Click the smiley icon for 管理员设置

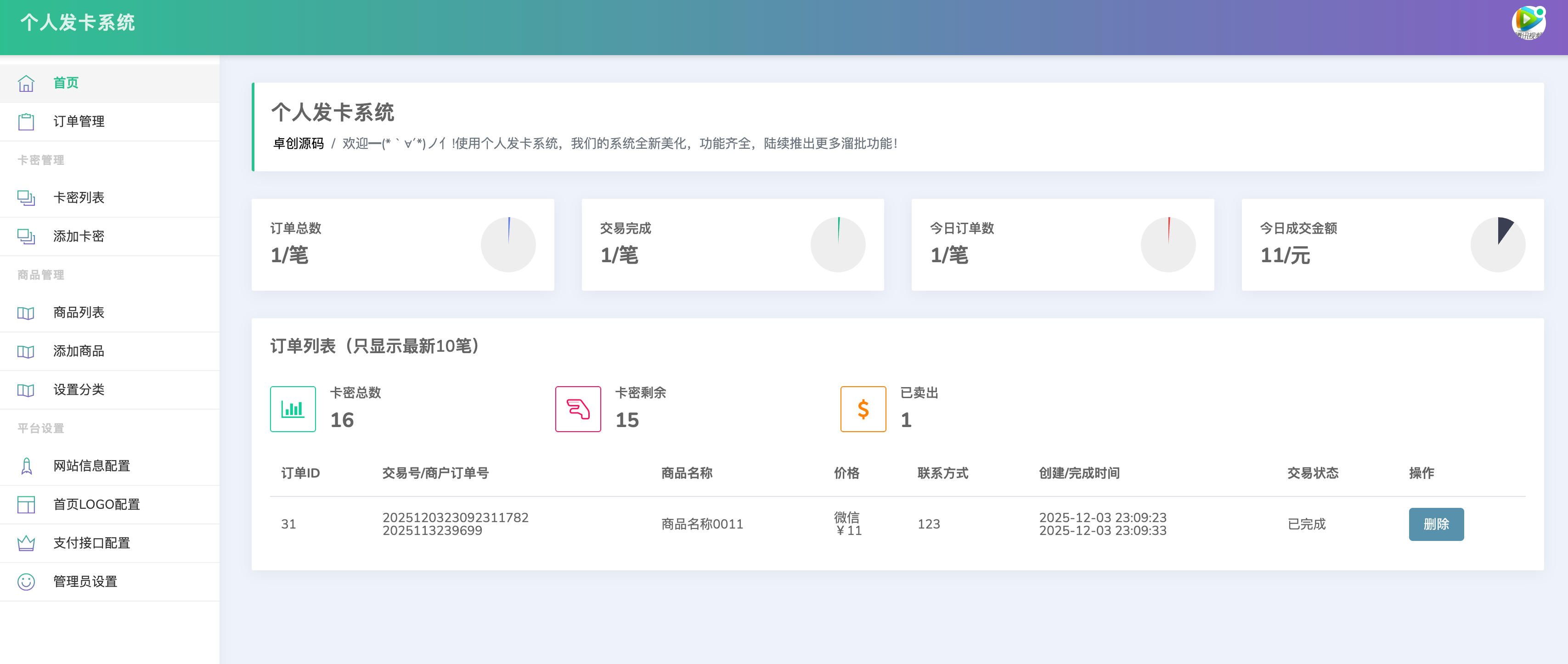[x=26, y=582]
